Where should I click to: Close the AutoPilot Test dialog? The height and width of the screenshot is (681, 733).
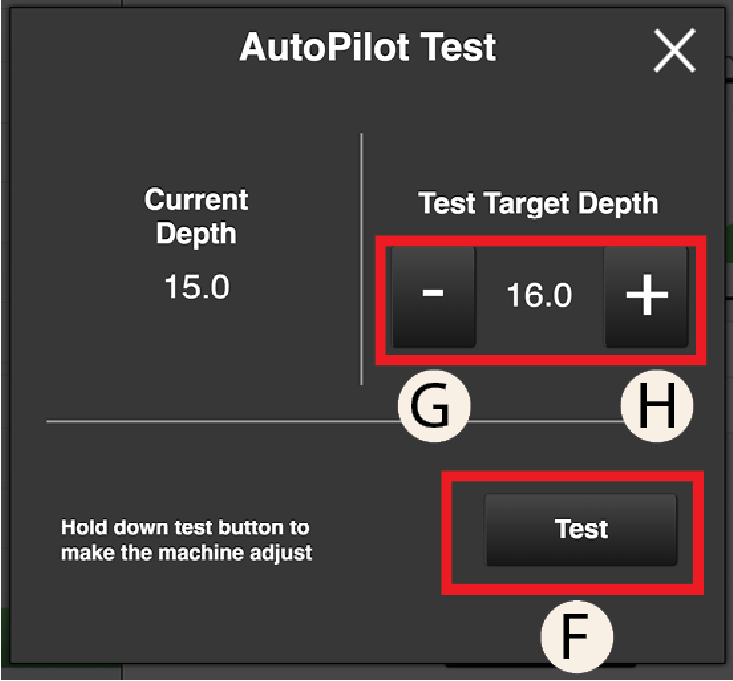tap(674, 50)
